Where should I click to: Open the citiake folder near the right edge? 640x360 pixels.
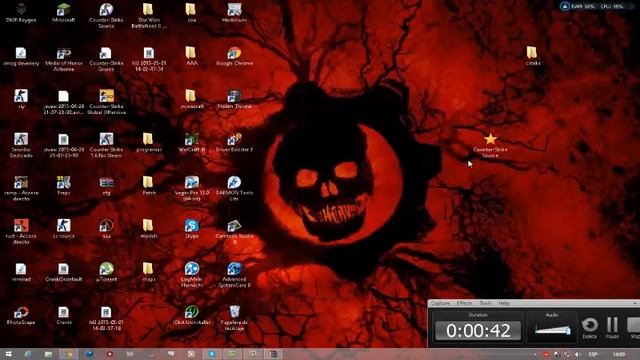pyautogui.click(x=531, y=56)
